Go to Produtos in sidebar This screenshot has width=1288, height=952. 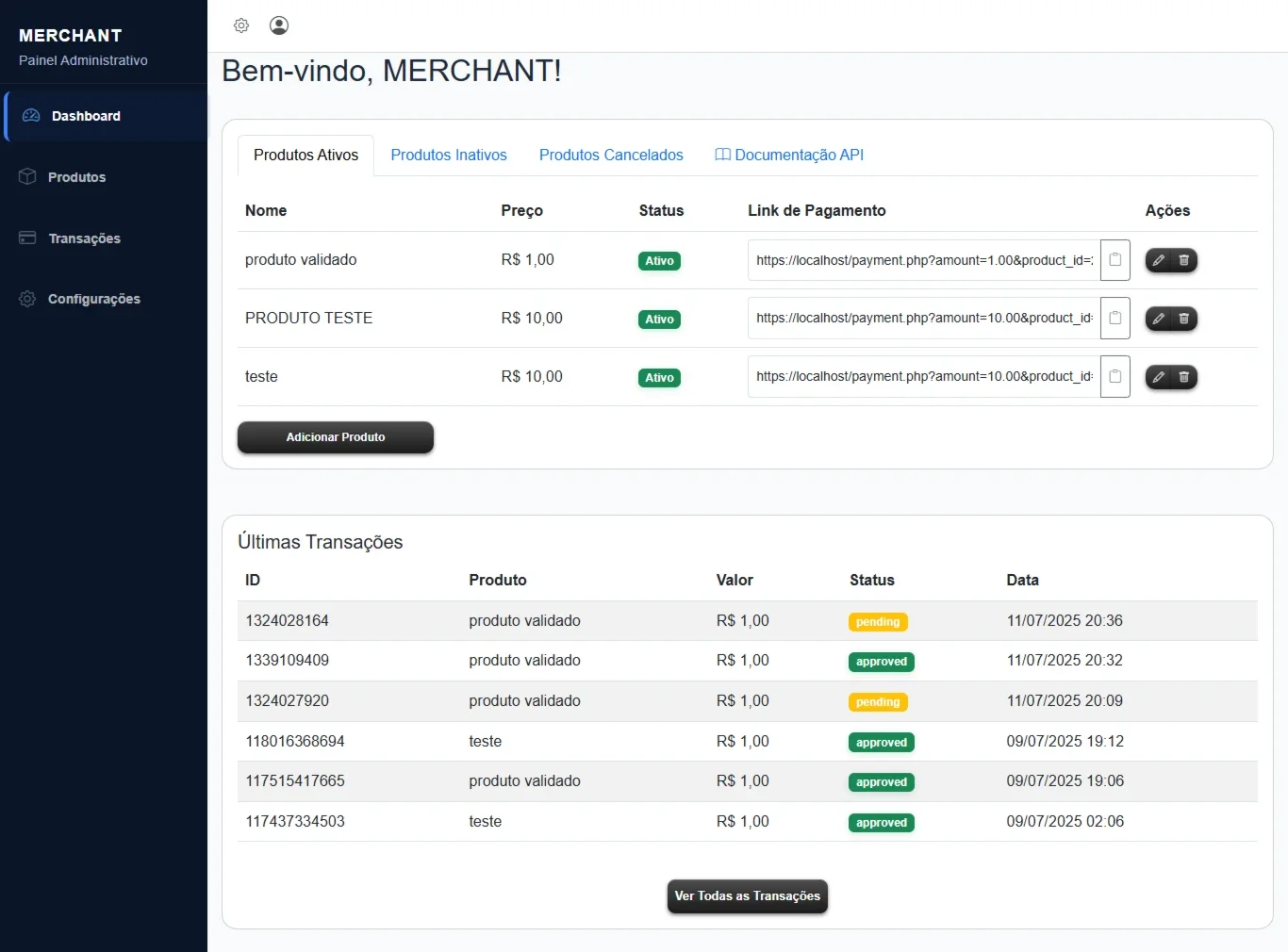(77, 177)
